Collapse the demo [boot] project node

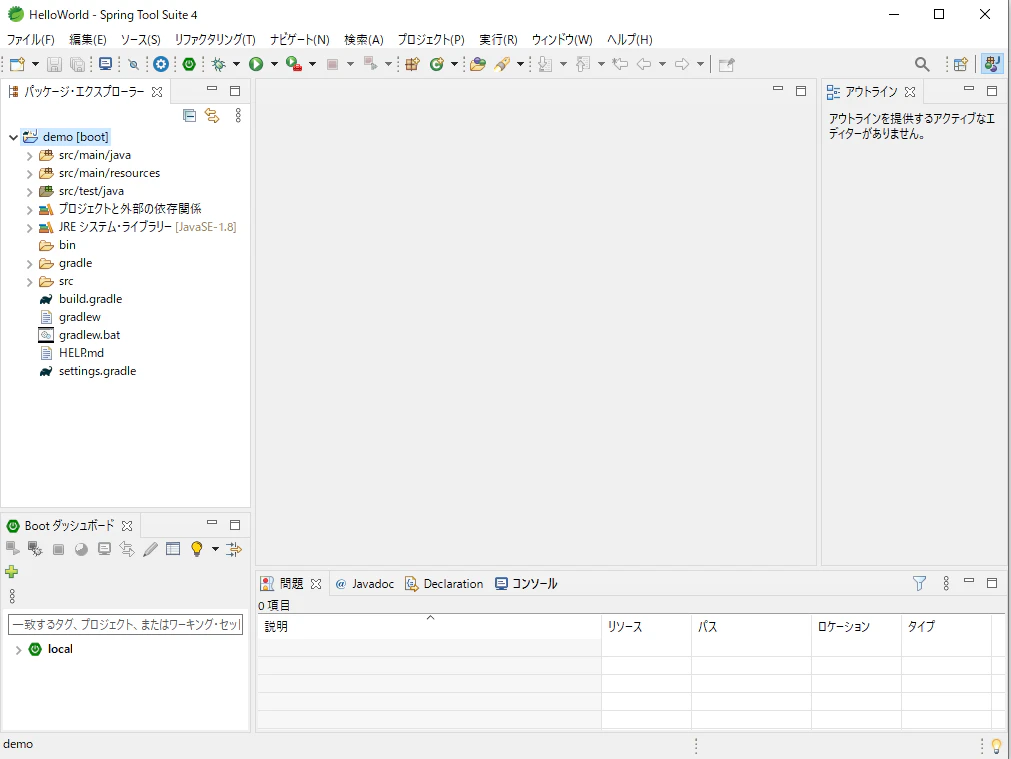13,137
